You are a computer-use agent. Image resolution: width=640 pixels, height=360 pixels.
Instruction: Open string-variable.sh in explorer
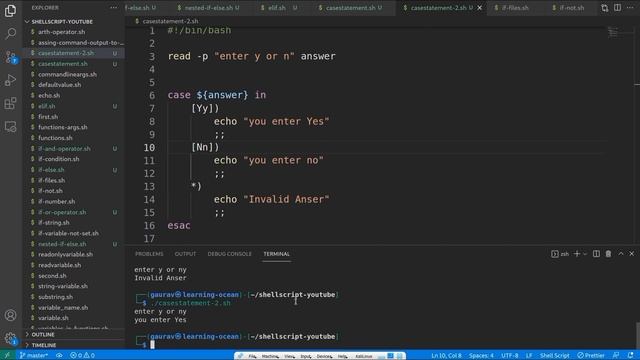click(63, 286)
